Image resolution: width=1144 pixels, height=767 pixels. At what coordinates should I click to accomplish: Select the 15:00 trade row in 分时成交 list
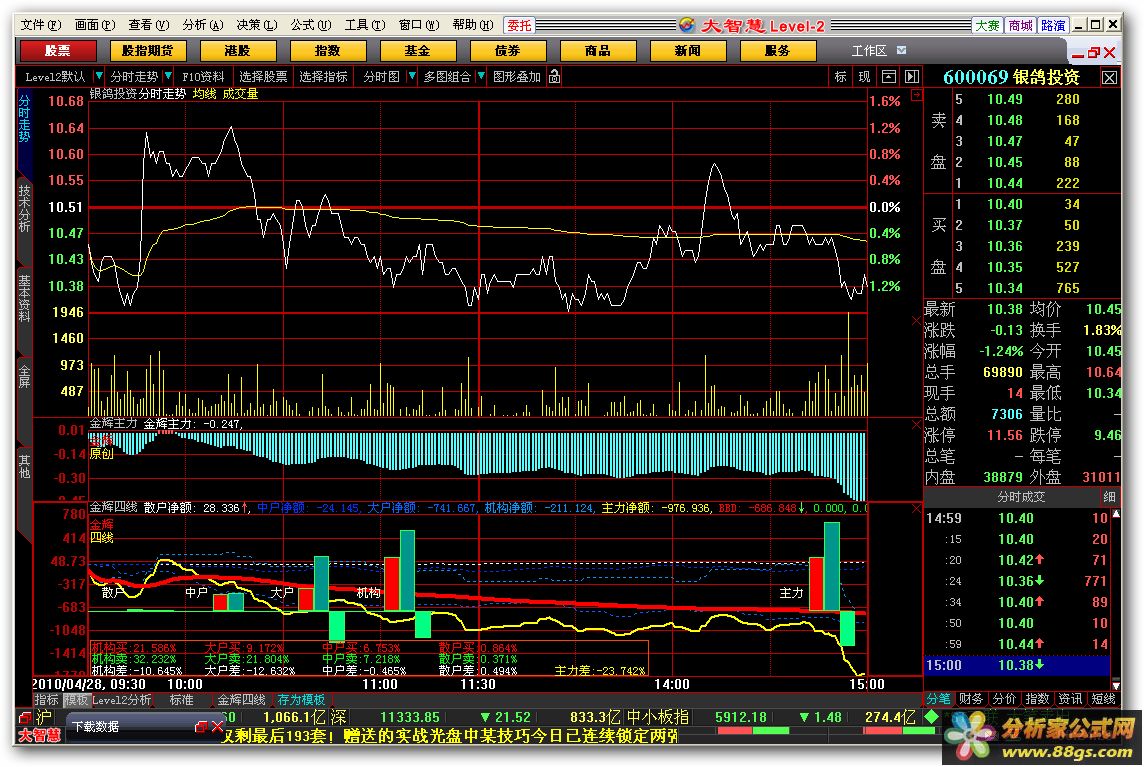(x=1016, y=665)
